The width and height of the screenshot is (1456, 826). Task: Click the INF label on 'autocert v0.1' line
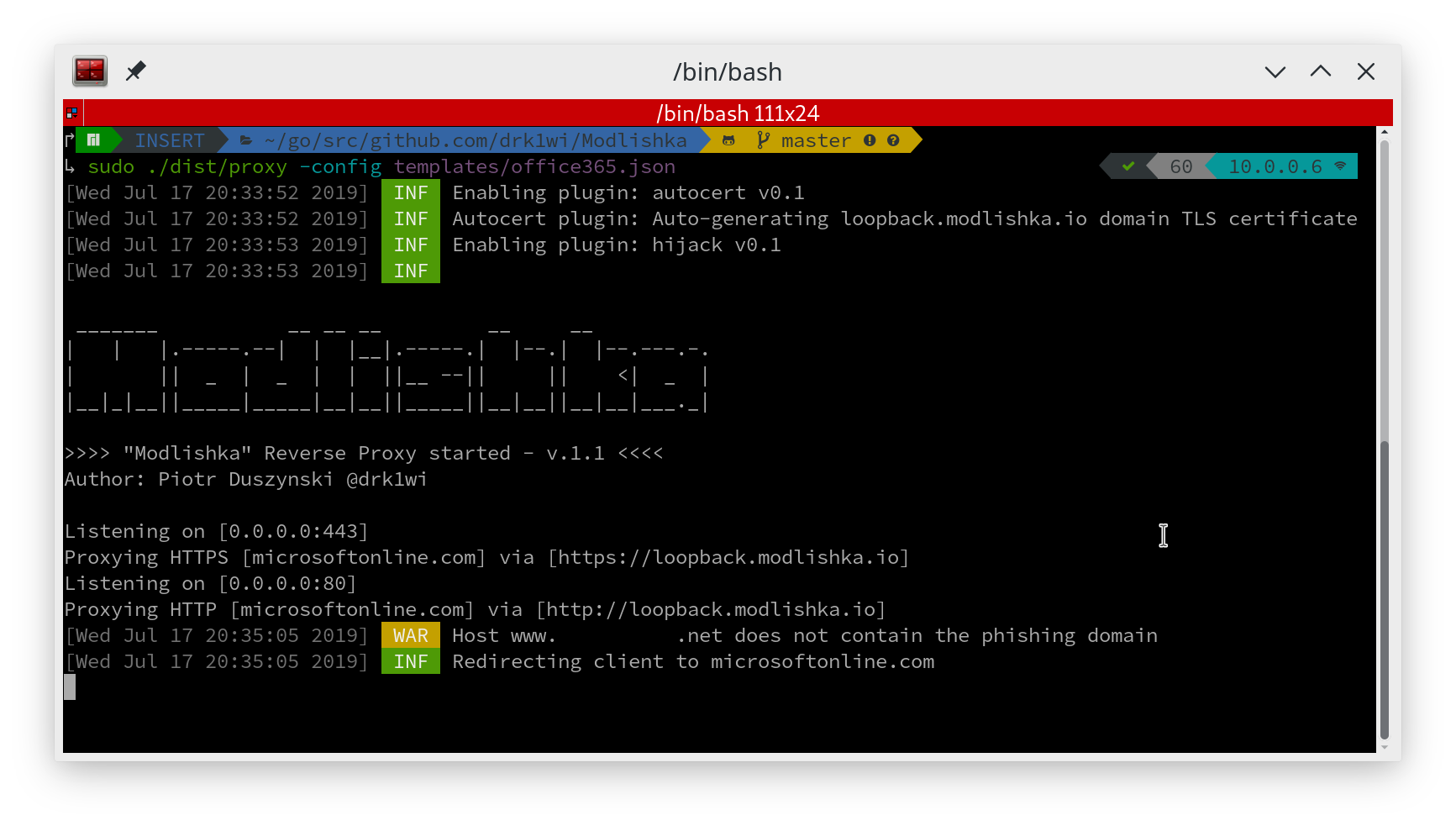(411, 192)
